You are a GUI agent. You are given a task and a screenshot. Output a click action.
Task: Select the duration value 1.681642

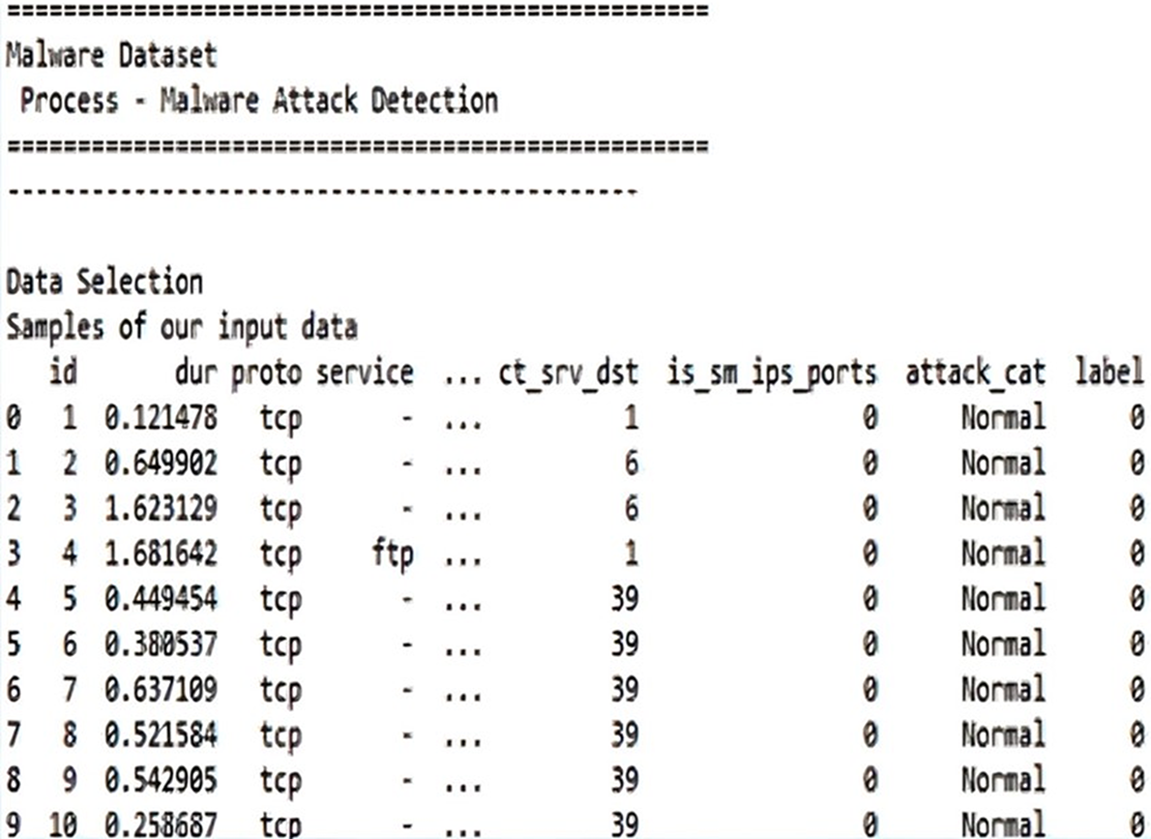click(x=160, y=553)
